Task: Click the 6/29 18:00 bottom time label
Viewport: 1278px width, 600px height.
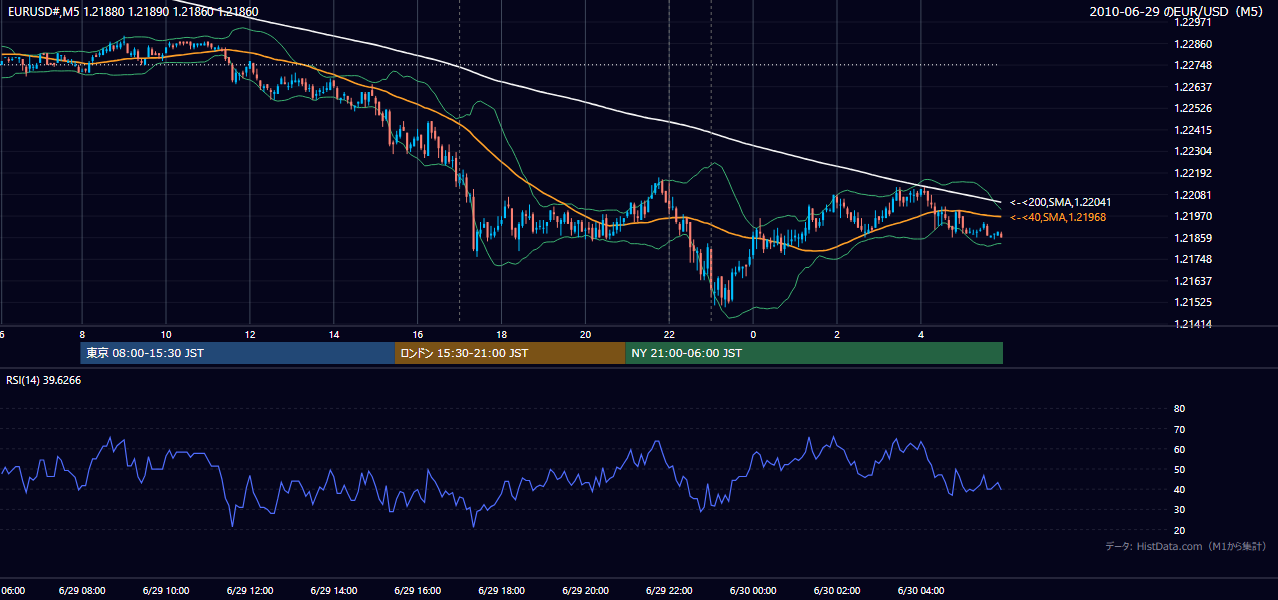Action: click(x=502, y=591)
